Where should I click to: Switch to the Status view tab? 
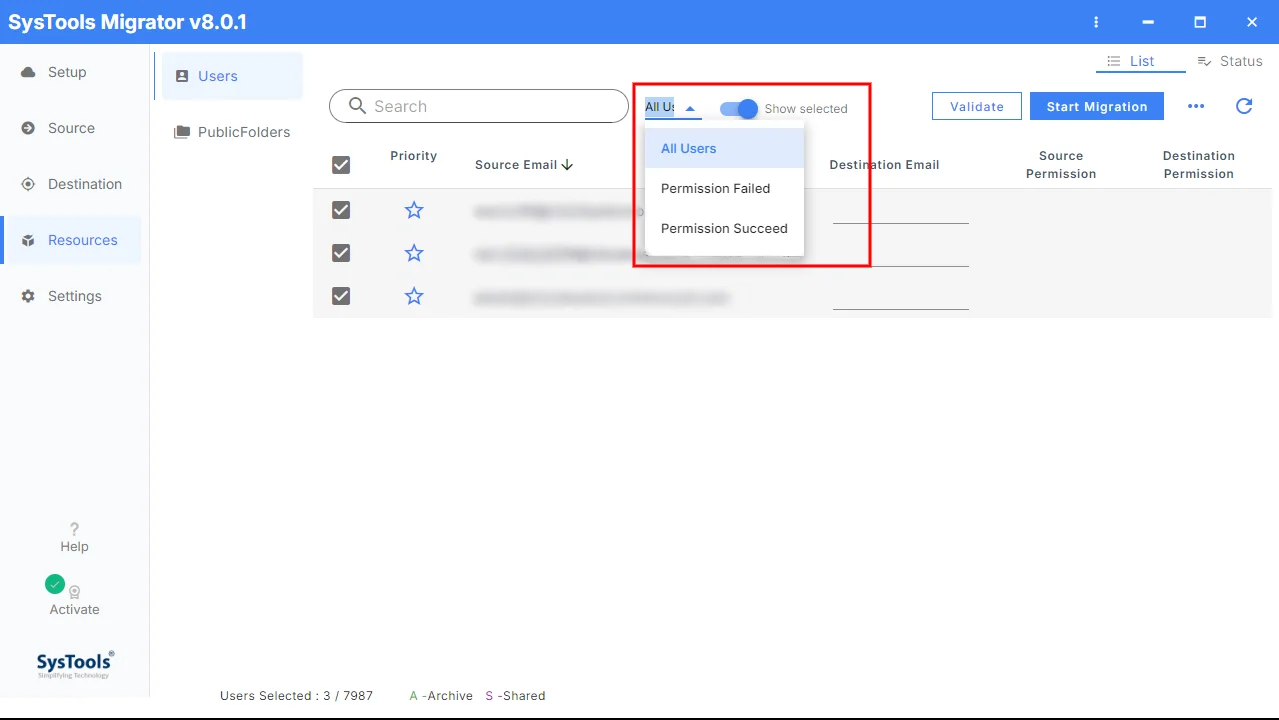pos(1230,61)
